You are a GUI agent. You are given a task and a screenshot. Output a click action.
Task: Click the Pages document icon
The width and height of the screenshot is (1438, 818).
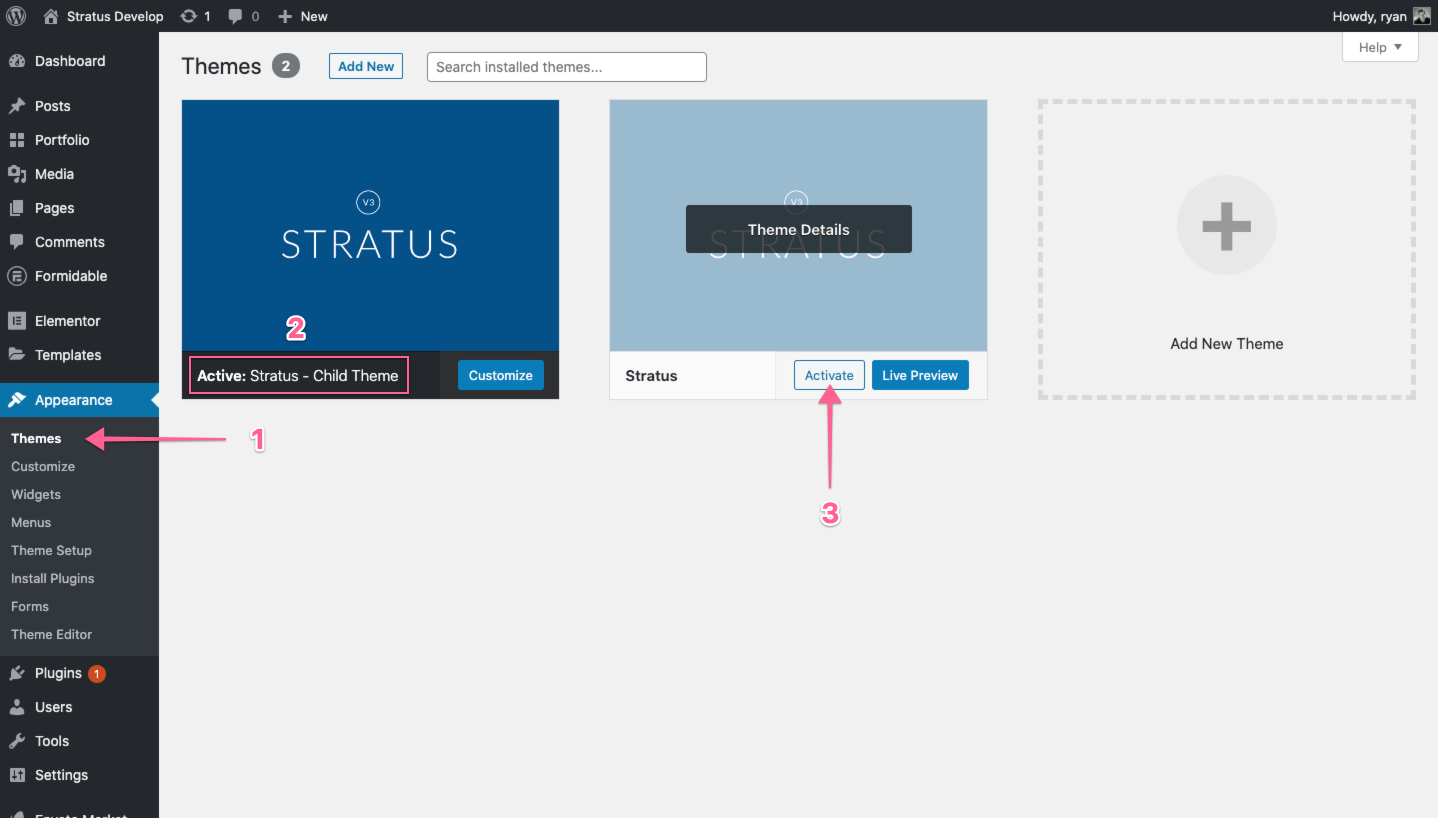17,208
